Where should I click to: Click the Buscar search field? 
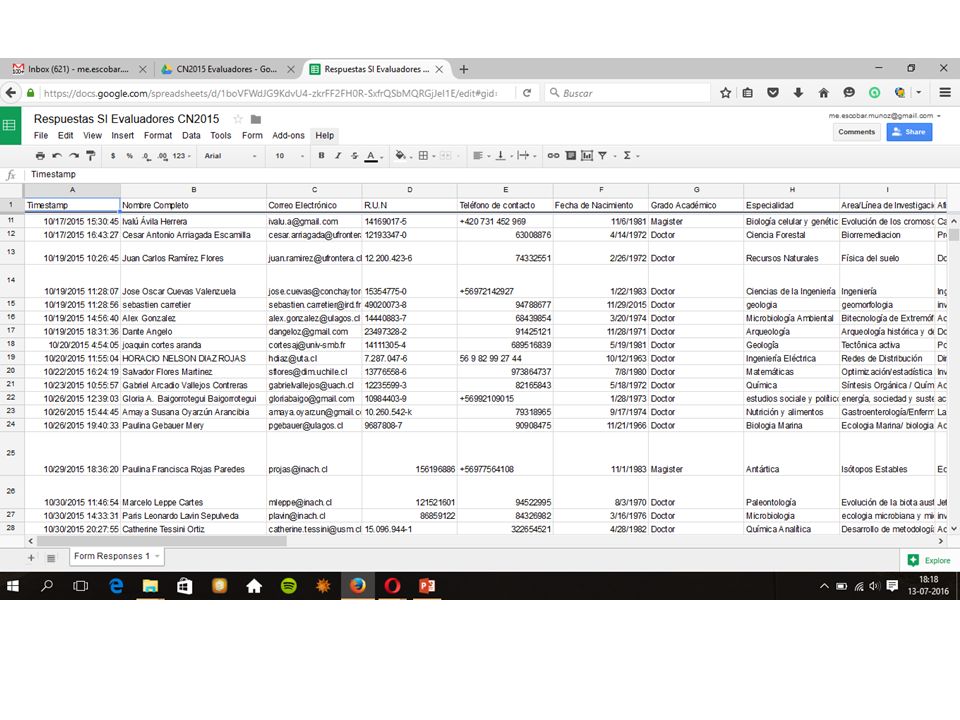(627, 93)
